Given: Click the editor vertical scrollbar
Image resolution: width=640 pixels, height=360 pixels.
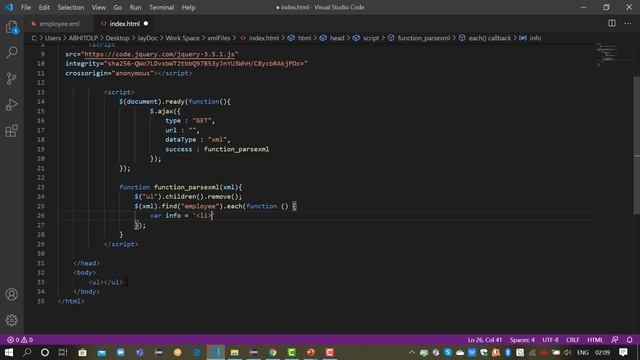Looking at the screenshot, I should click(x=636, y=145).
